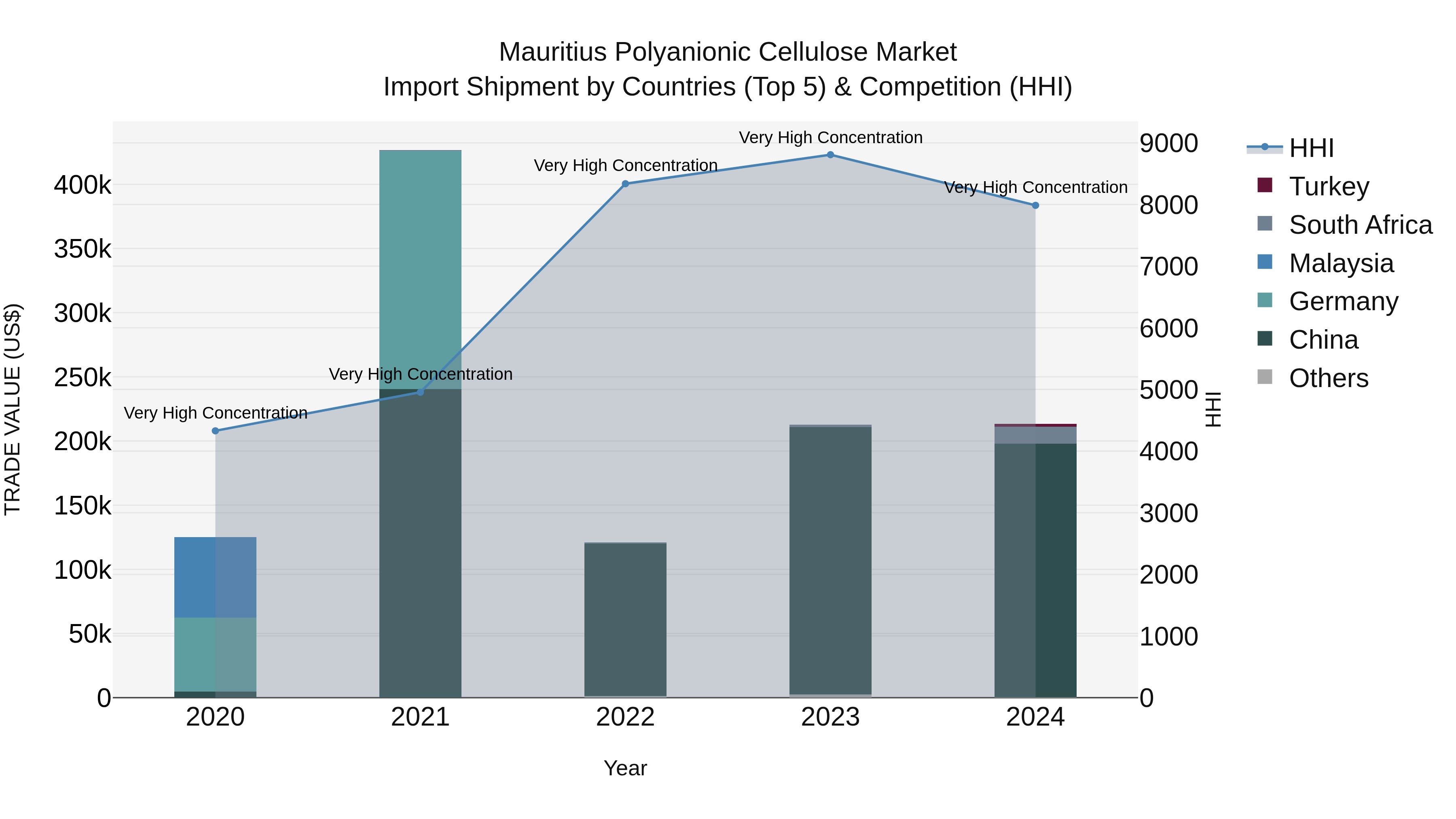Toggle the HHI legend entry
Image resolution: width=1456 pixels, height=819 pixels.
click(1291, 148)
